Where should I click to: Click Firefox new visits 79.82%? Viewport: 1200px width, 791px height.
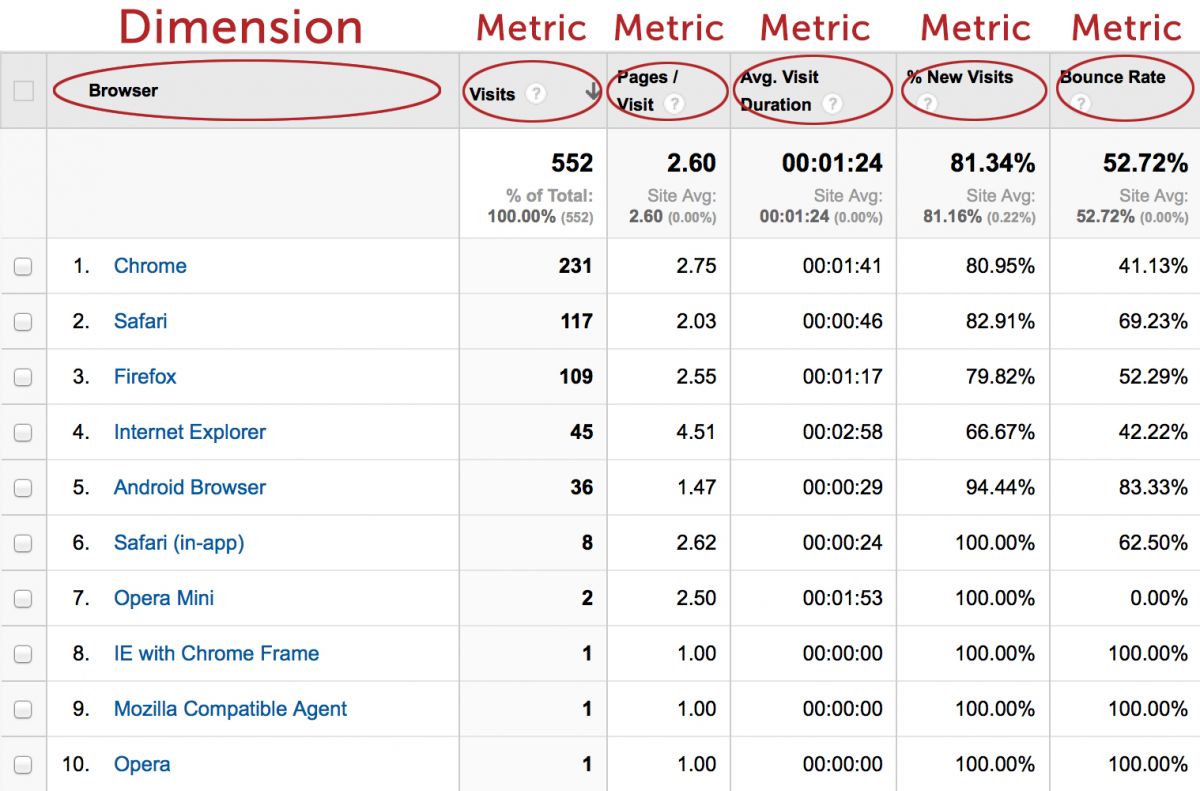coord(1000,377)
